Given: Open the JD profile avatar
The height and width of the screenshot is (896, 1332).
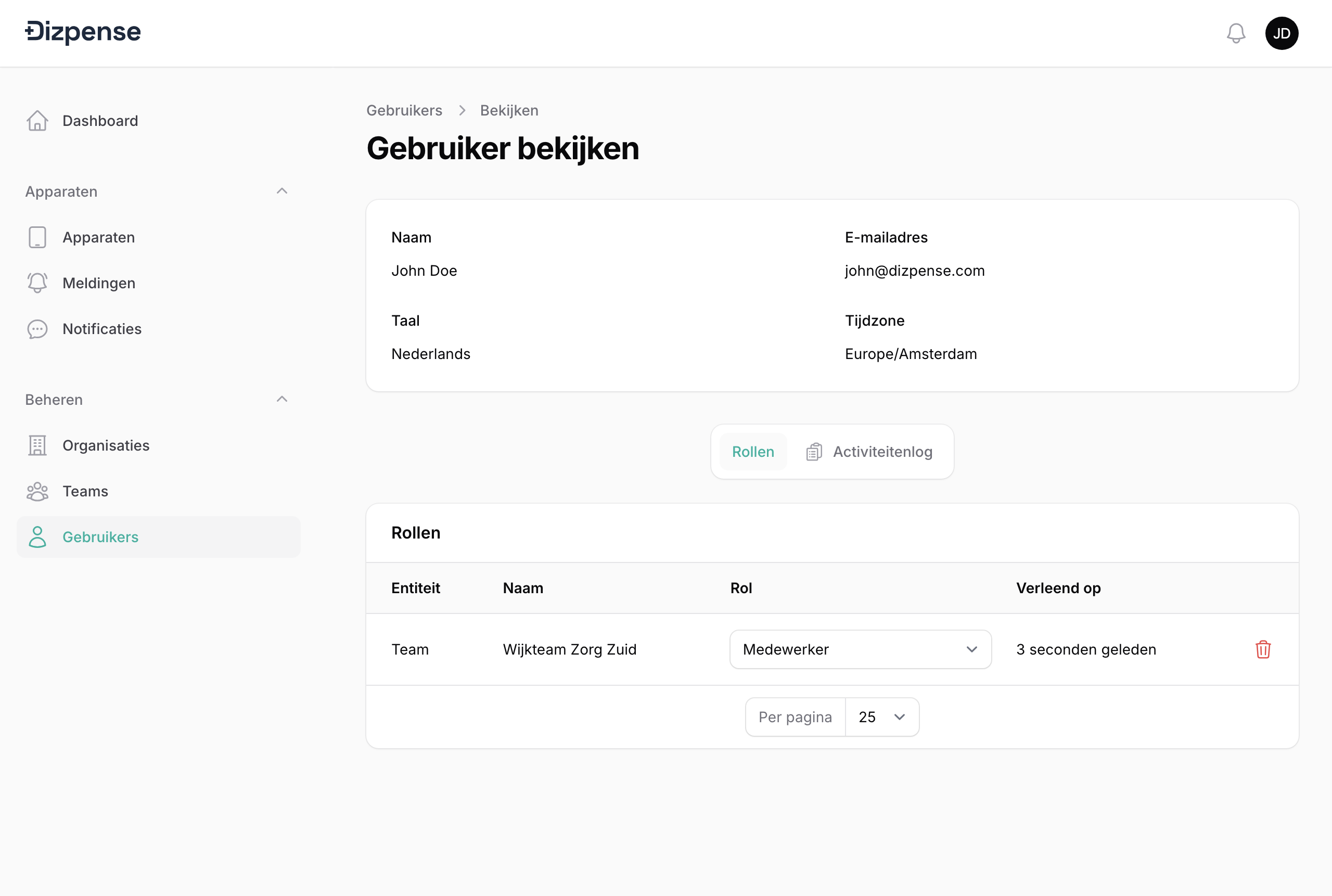Looking at the screenshot, I should coord(1282,33).
